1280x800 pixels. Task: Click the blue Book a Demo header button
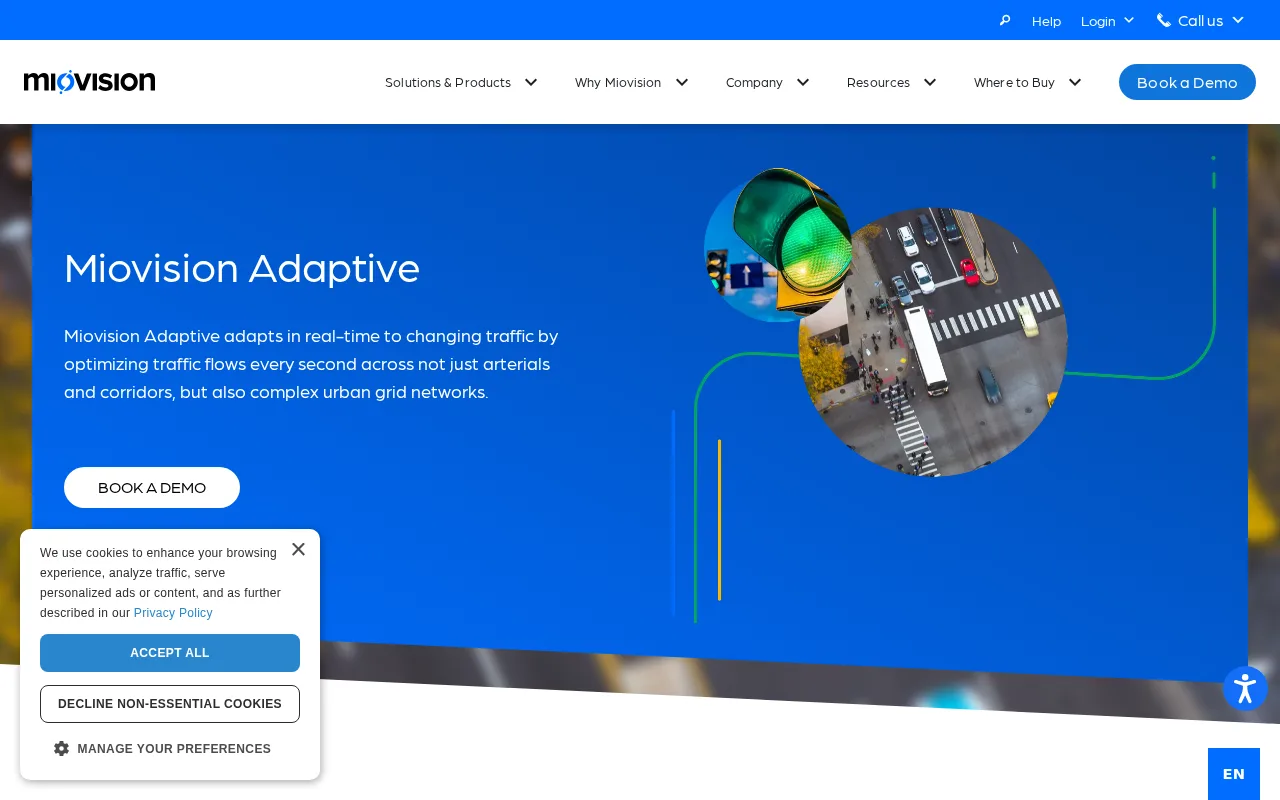[x=1187, y=82]
